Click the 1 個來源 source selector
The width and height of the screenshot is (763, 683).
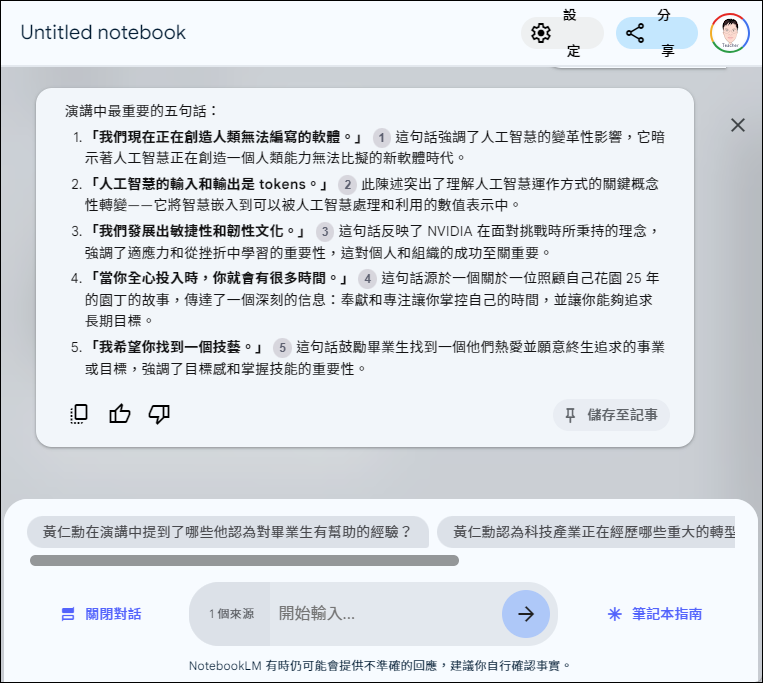click(x=231, y=614)
